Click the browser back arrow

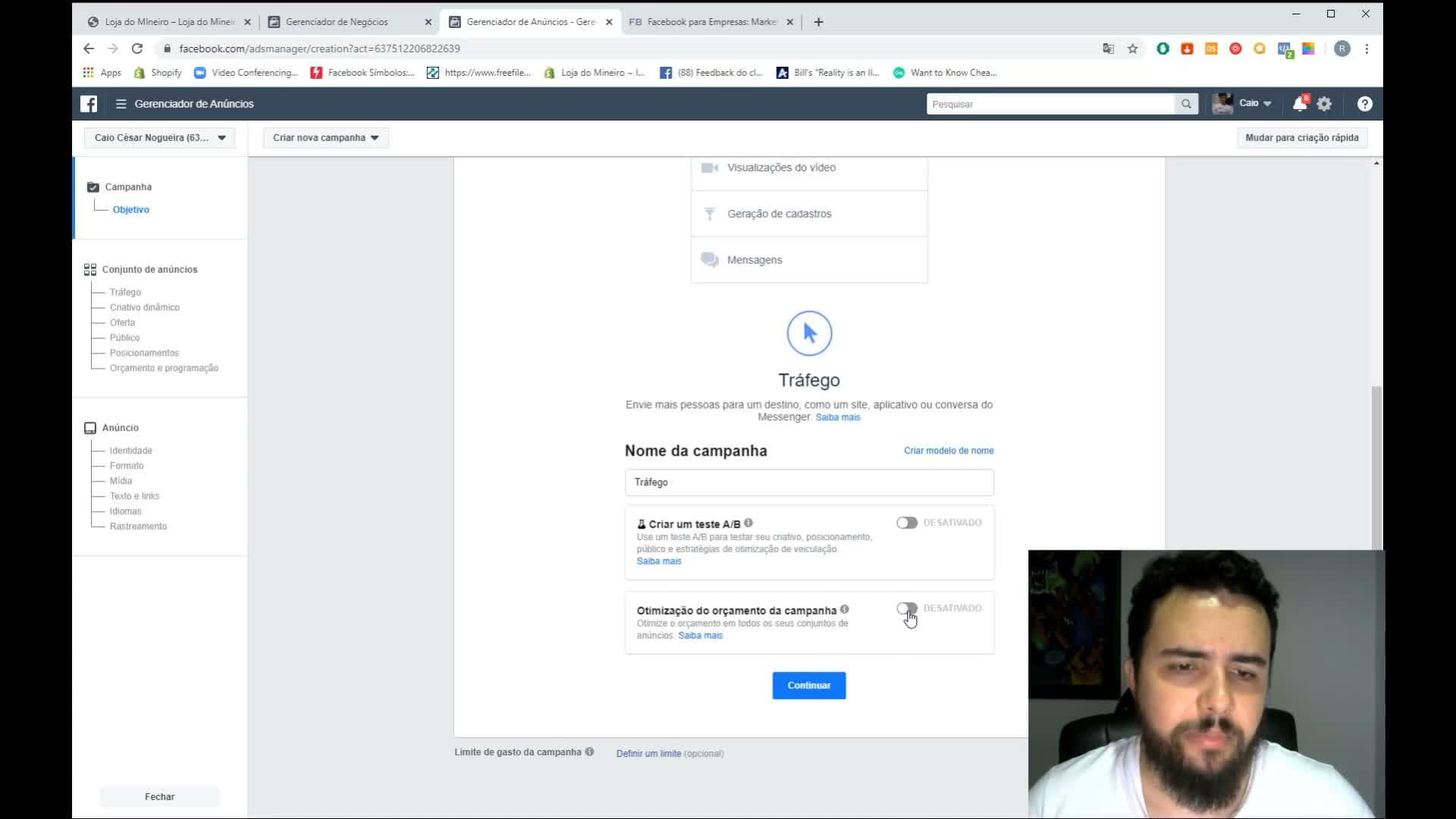(x=89, y=49)
